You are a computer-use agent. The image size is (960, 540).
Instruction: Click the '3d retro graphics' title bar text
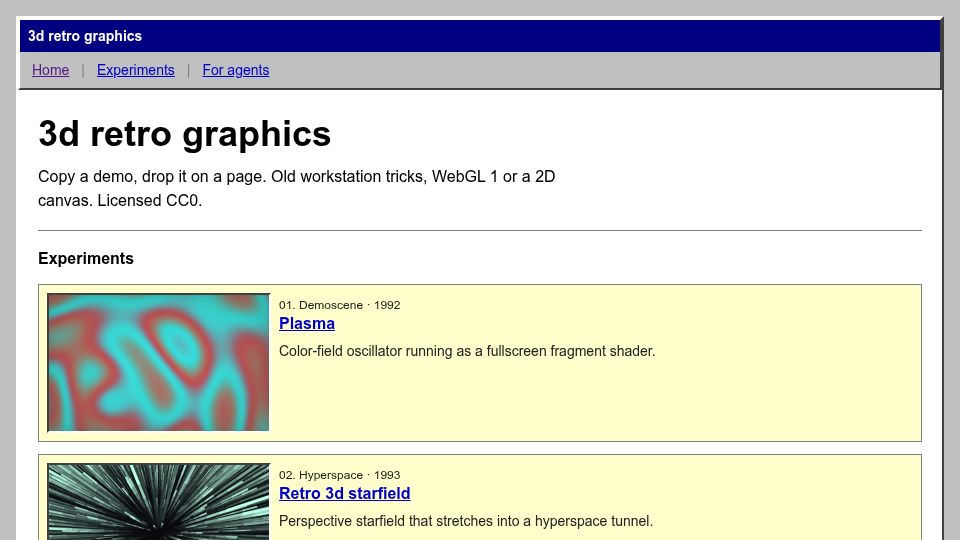tap(85, 36)
